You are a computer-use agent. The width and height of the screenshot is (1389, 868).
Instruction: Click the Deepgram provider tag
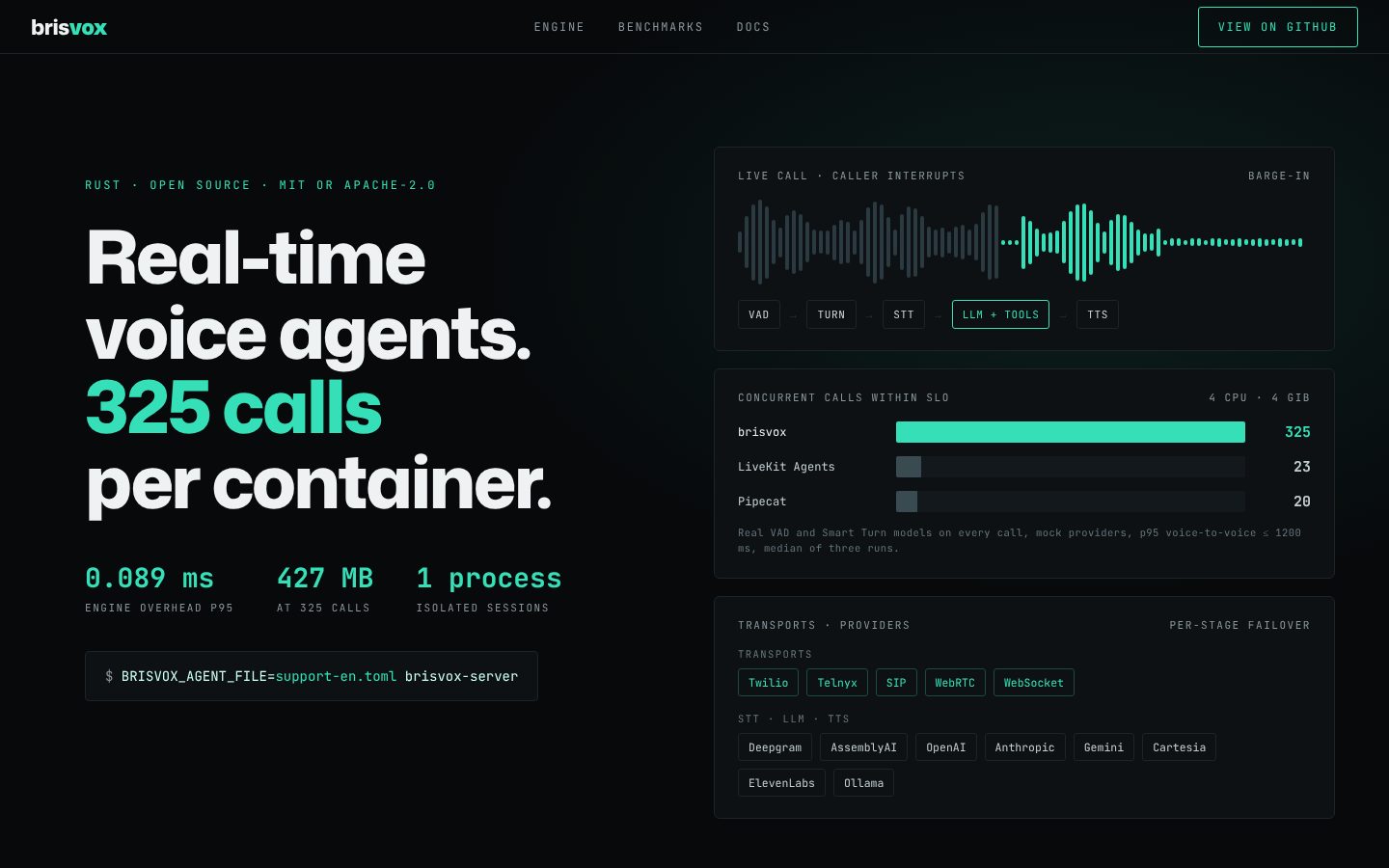point(776,747)
